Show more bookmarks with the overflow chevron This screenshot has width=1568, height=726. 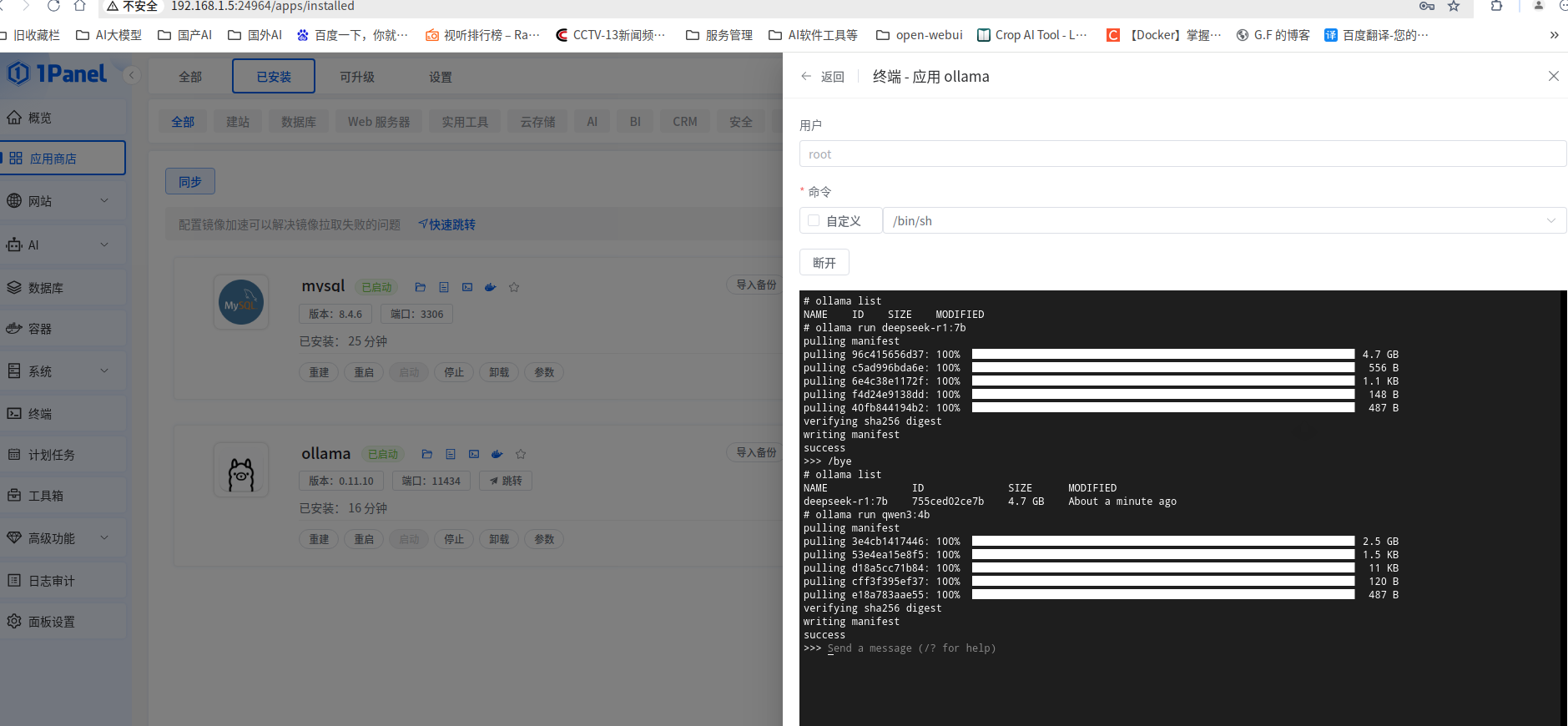coord(1554,35)
